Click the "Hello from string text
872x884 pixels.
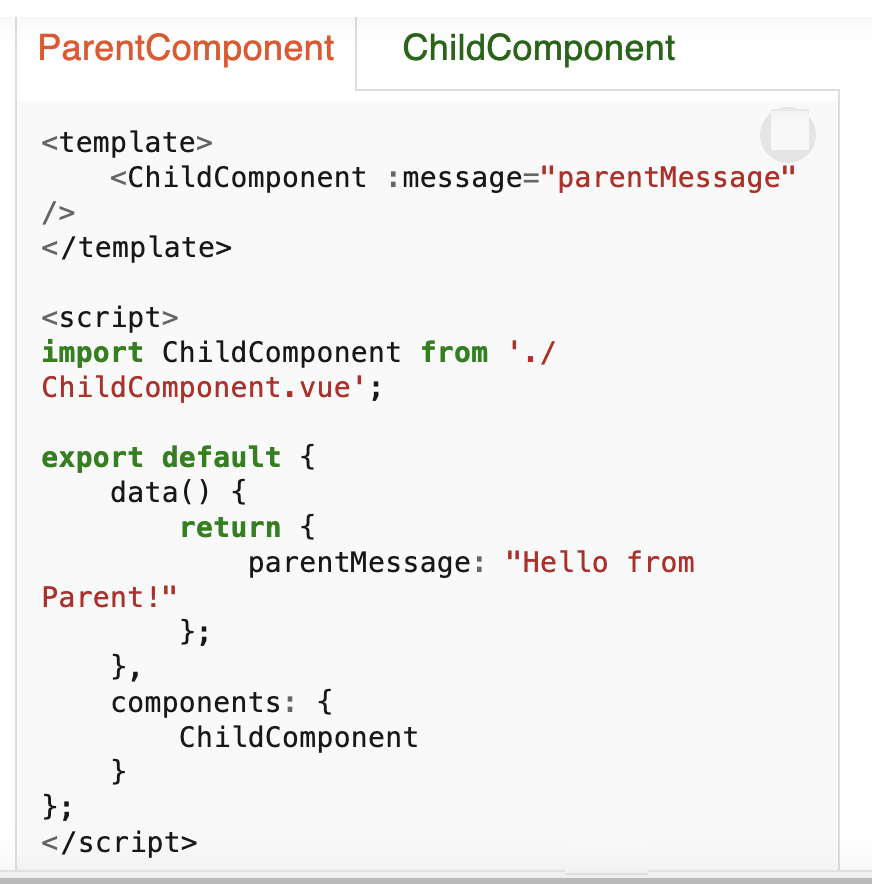click(600, 563)
